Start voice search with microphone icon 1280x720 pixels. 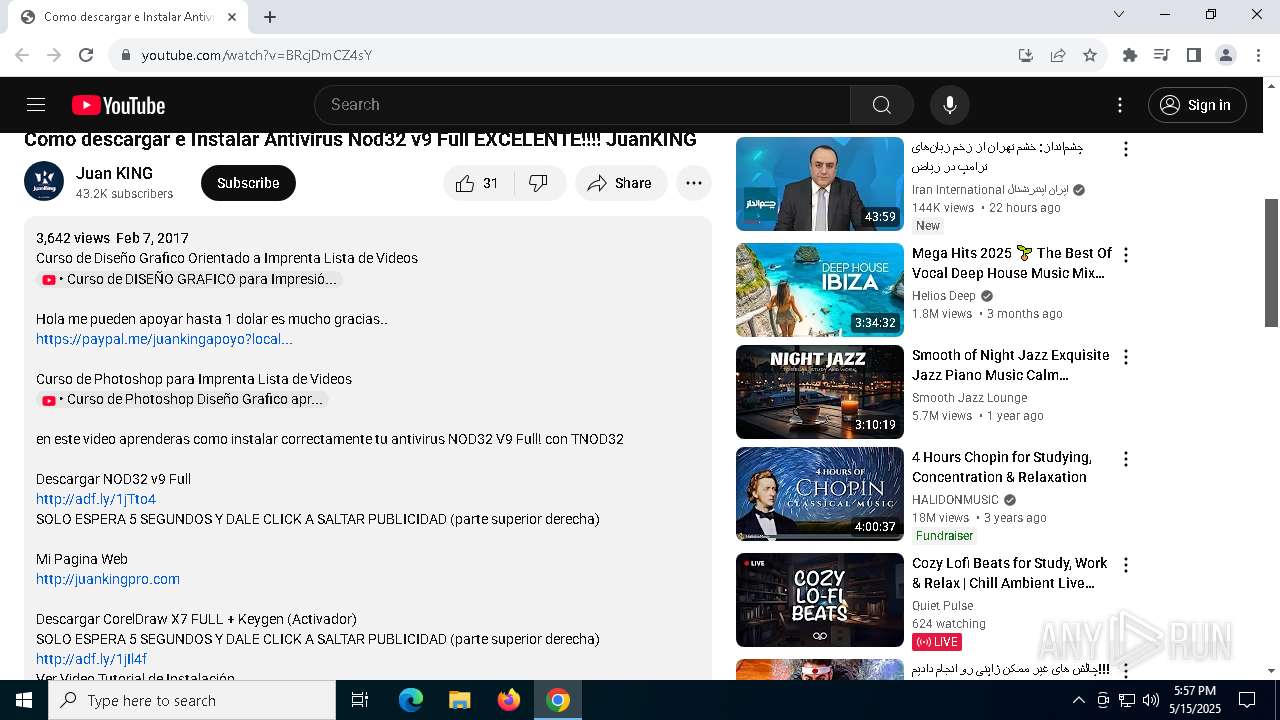[949, 105]
